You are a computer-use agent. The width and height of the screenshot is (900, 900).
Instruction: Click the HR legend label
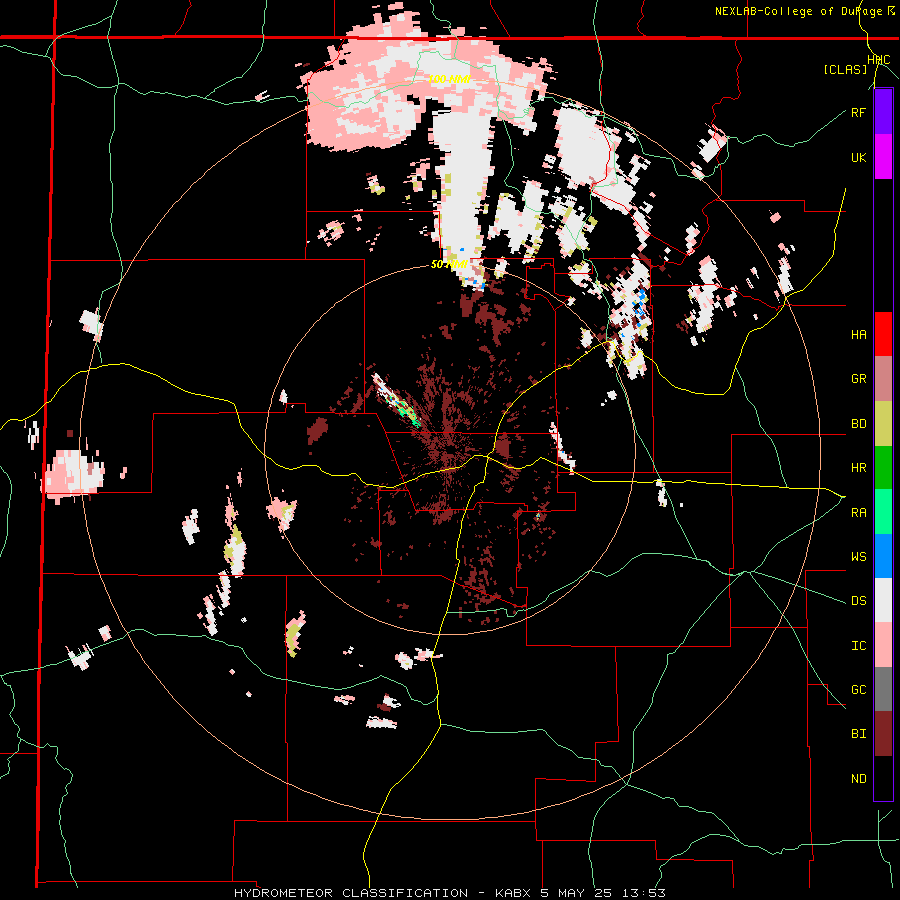click(858, 468)
